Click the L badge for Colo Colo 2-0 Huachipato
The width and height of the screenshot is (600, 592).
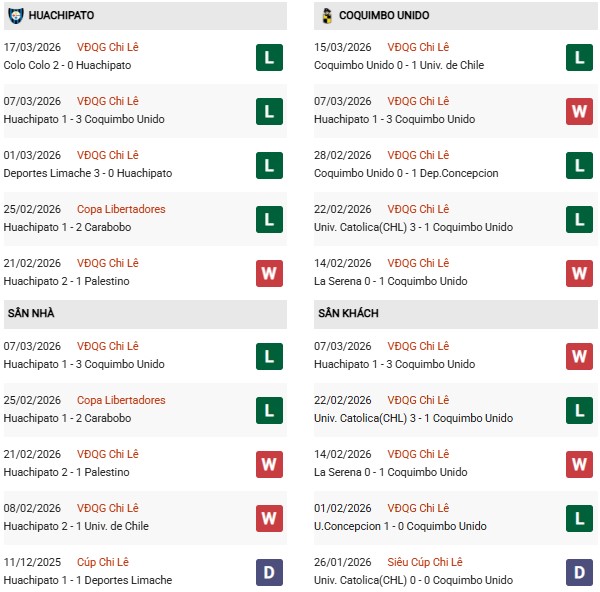[x=269, y=58]
